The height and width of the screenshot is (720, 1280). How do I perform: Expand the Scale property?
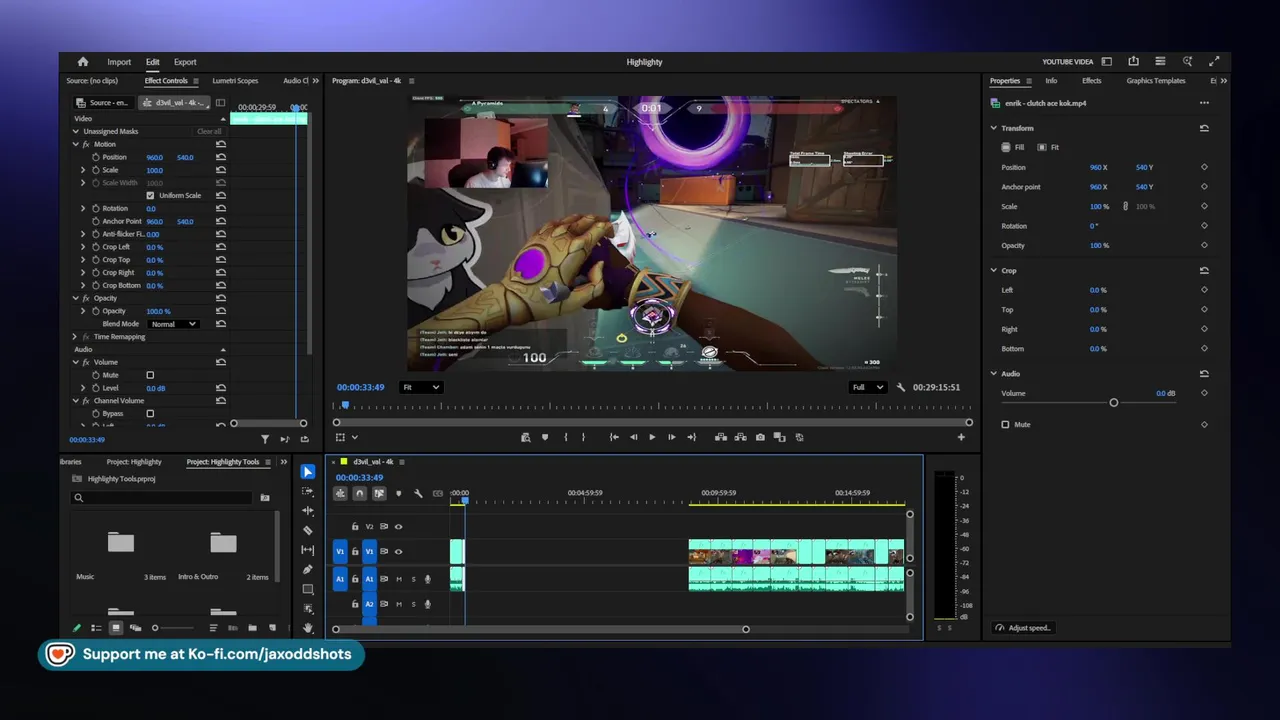[83, 170]
